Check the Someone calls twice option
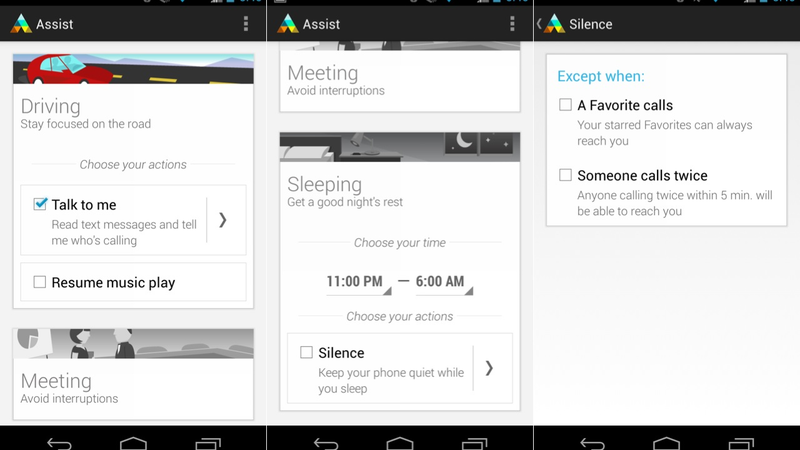 pos(565,175)
